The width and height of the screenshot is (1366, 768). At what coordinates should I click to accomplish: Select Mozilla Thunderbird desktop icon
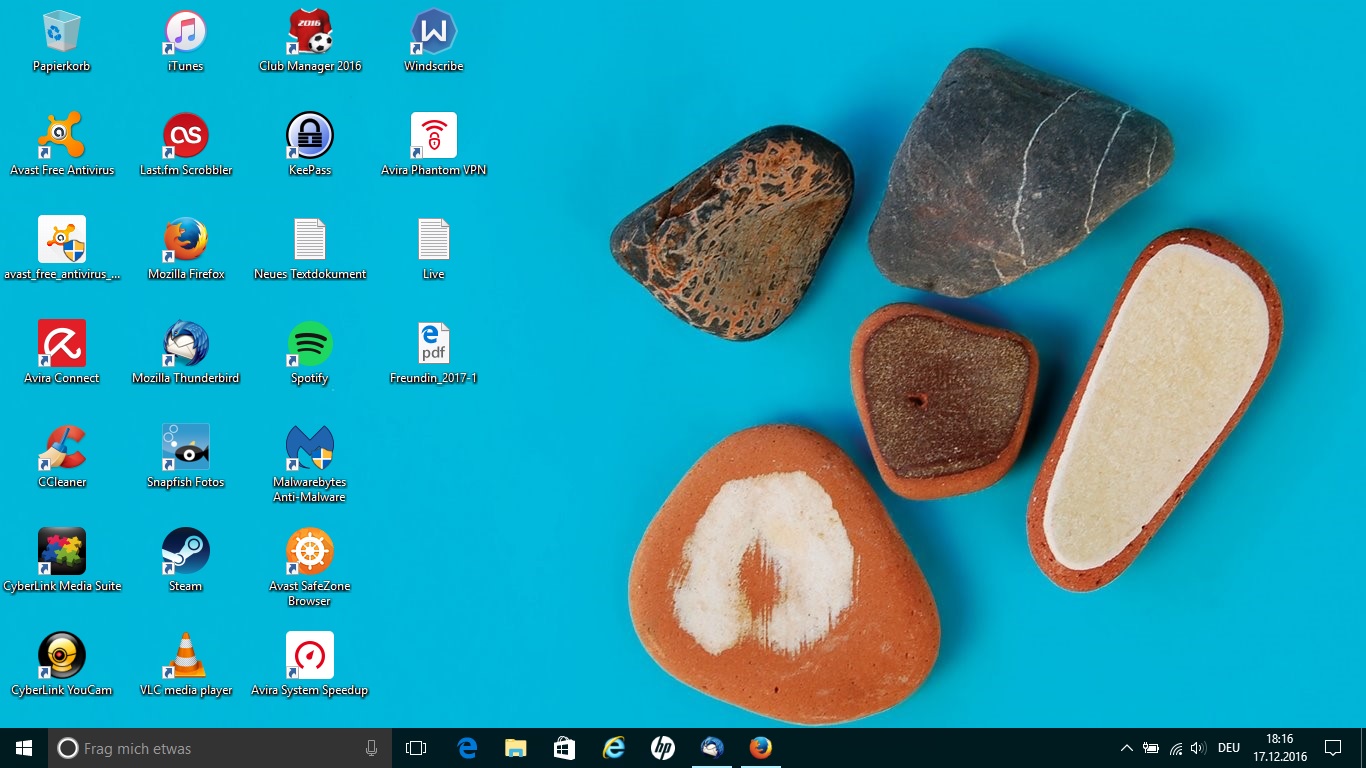185,353
